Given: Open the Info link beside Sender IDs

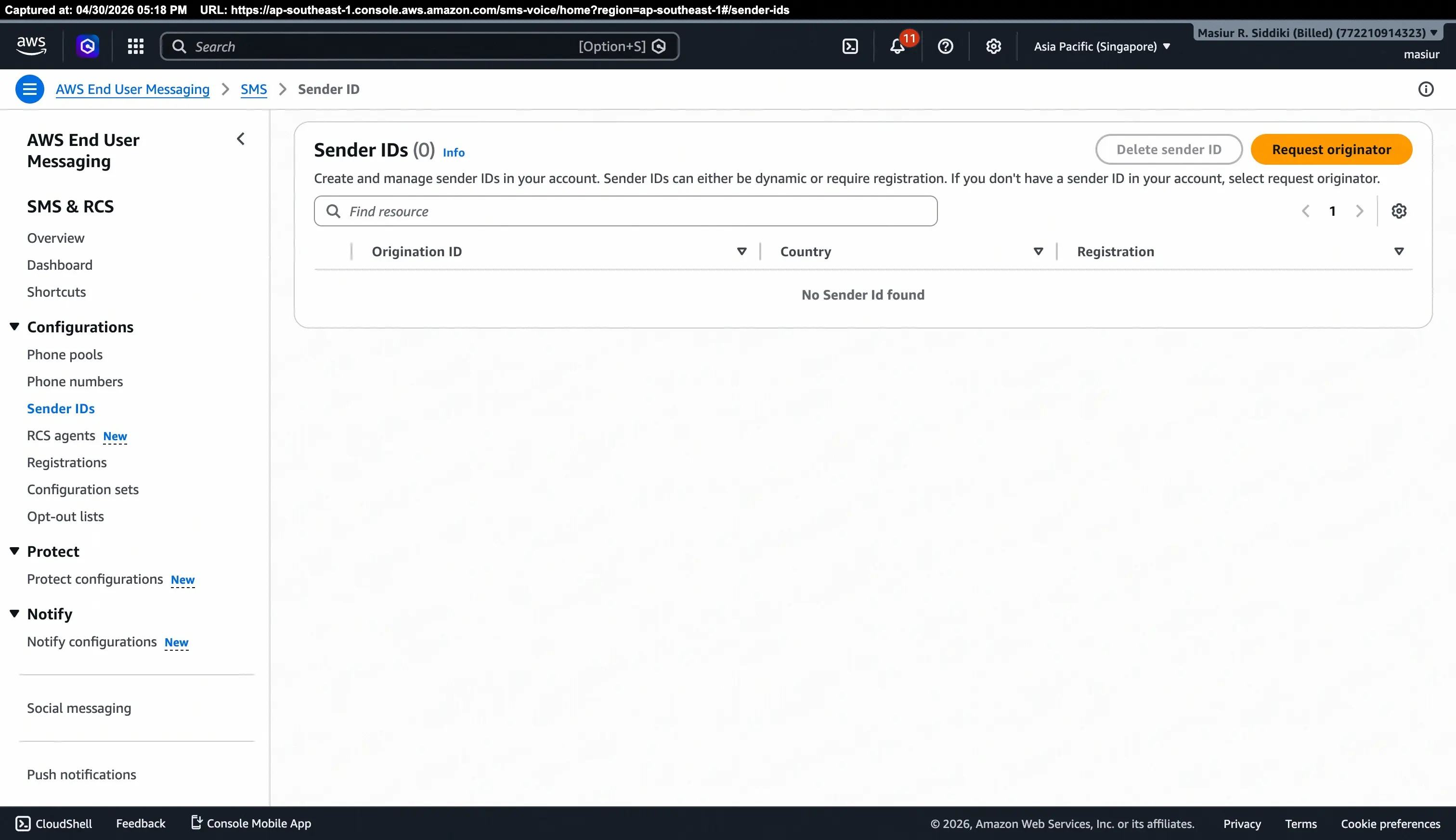Looking at the screenshot, I should (454, 152).
